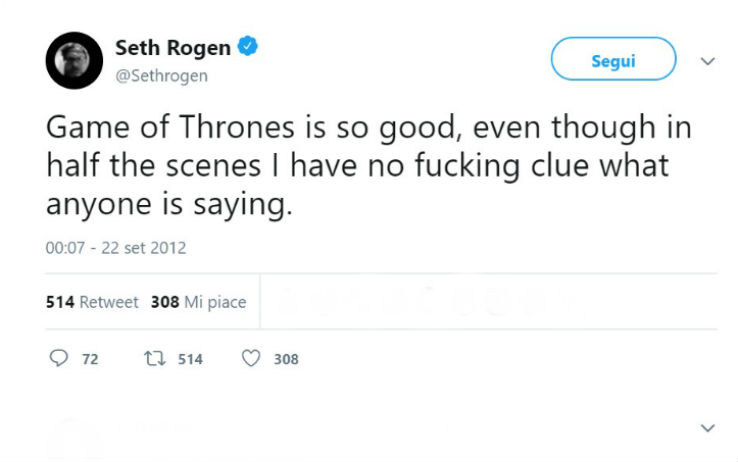Screen dimensions: 738x462
Task: Open the Seth Rogen display name link
Action: [x=173, y=48]
